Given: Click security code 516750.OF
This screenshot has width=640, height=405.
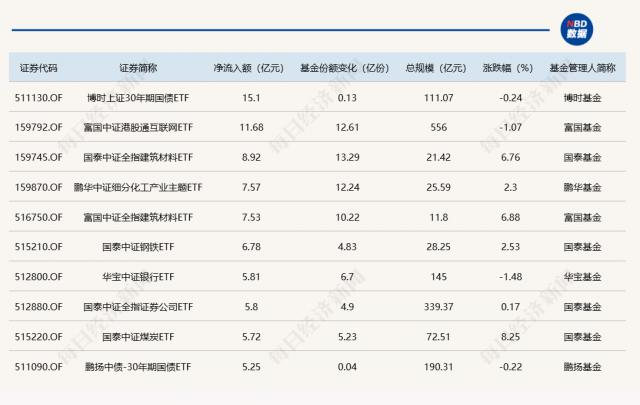Looking at the screenshot, I should coord(41,216).
